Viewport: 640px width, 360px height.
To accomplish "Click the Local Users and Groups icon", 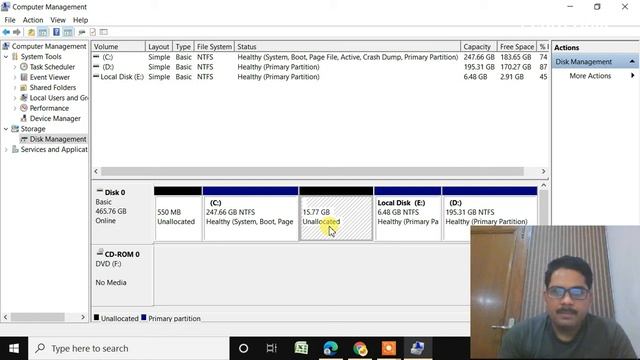I will [x=24, y=98].
